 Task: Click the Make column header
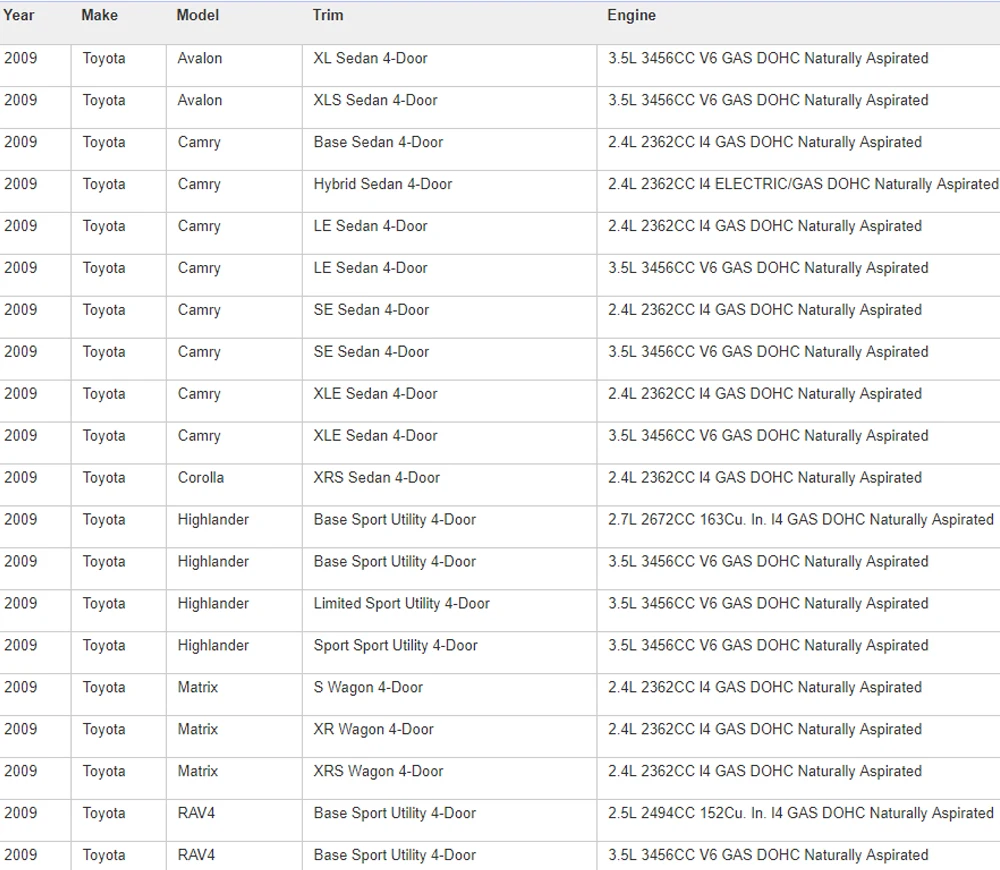click(x=99, y=15)
